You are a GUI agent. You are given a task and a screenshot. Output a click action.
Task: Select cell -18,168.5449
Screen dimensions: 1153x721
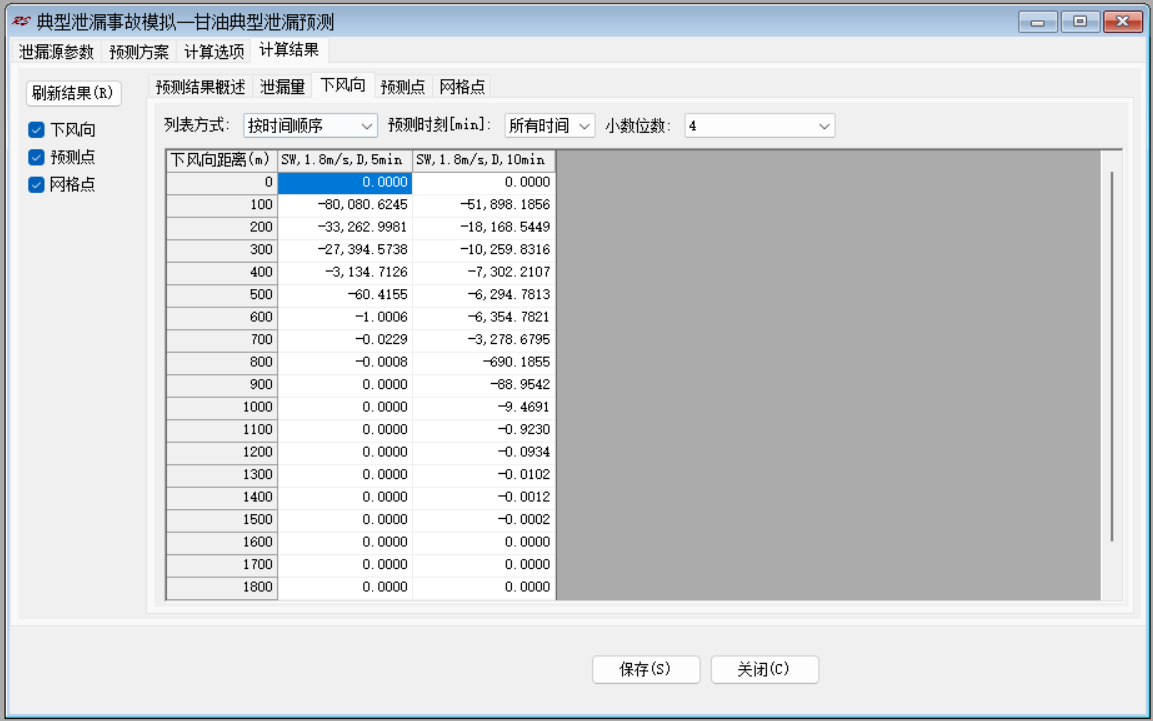[484, 227]
